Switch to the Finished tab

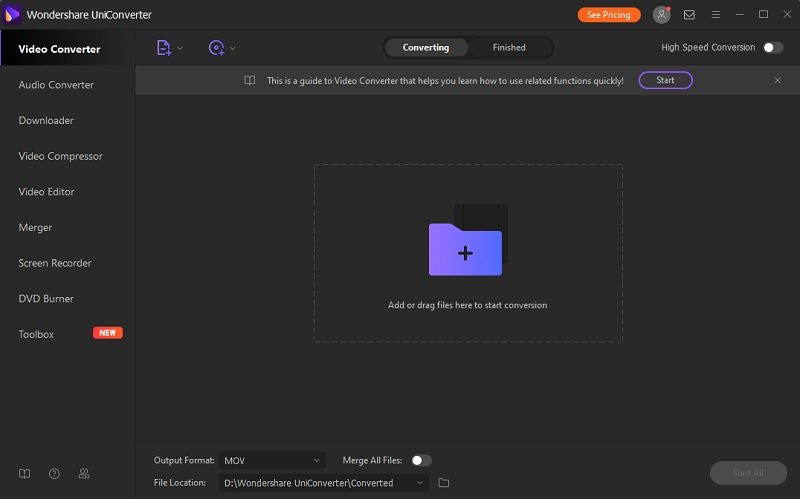[x=509, y=47]
